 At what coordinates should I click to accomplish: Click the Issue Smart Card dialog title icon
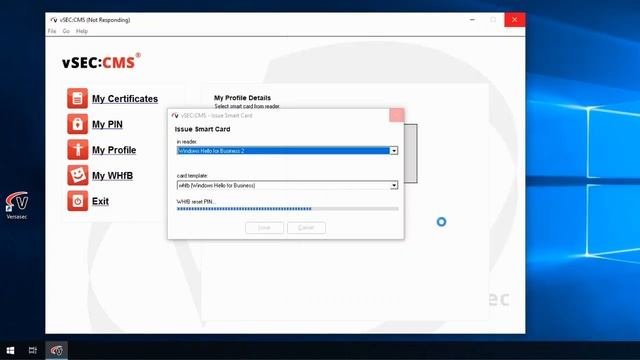coord(175,116)
